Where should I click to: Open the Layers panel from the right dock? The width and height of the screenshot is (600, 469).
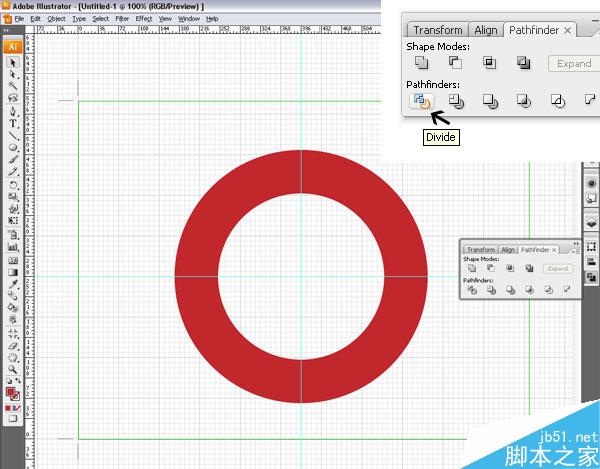(x=591, y=223)
